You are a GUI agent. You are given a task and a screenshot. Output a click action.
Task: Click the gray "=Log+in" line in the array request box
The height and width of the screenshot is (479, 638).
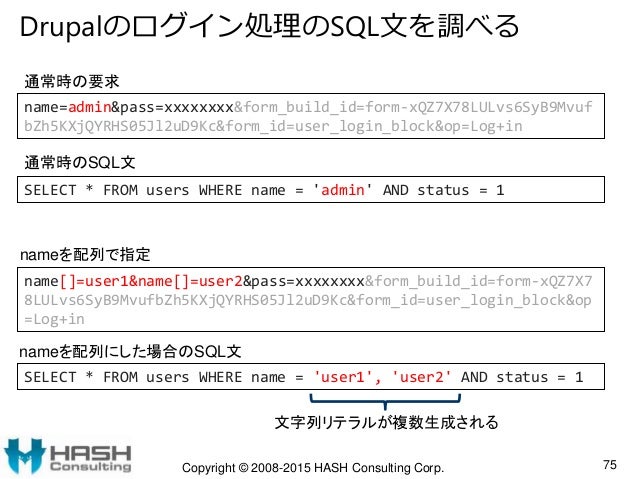(55, 319)
